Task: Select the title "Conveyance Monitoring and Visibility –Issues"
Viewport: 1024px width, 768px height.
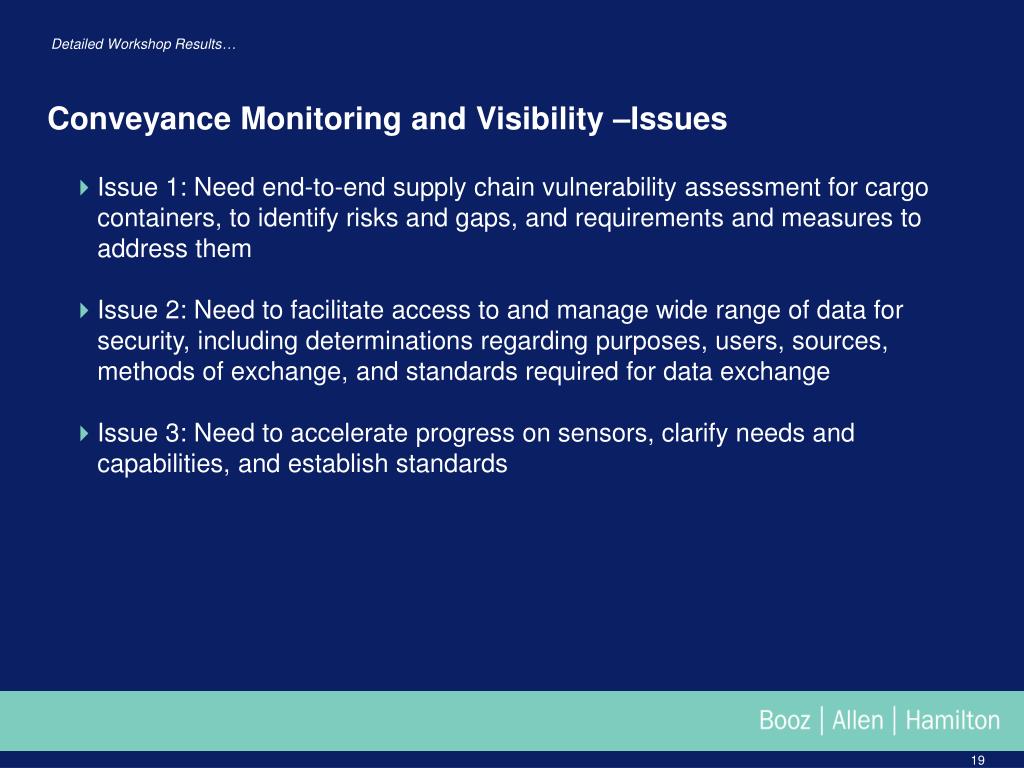Action: [x=387, y=119]
